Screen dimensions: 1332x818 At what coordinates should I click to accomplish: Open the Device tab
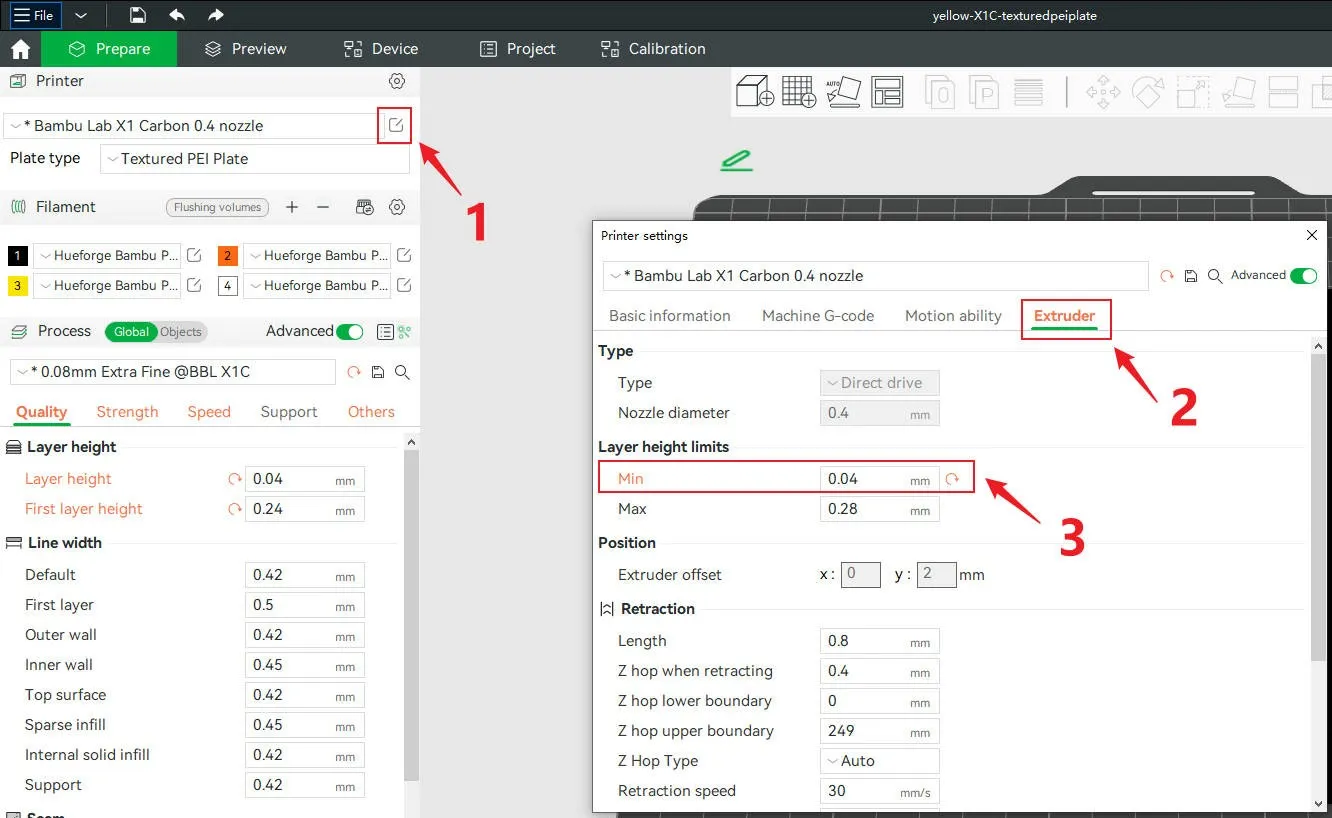click(x=381, y=49)
